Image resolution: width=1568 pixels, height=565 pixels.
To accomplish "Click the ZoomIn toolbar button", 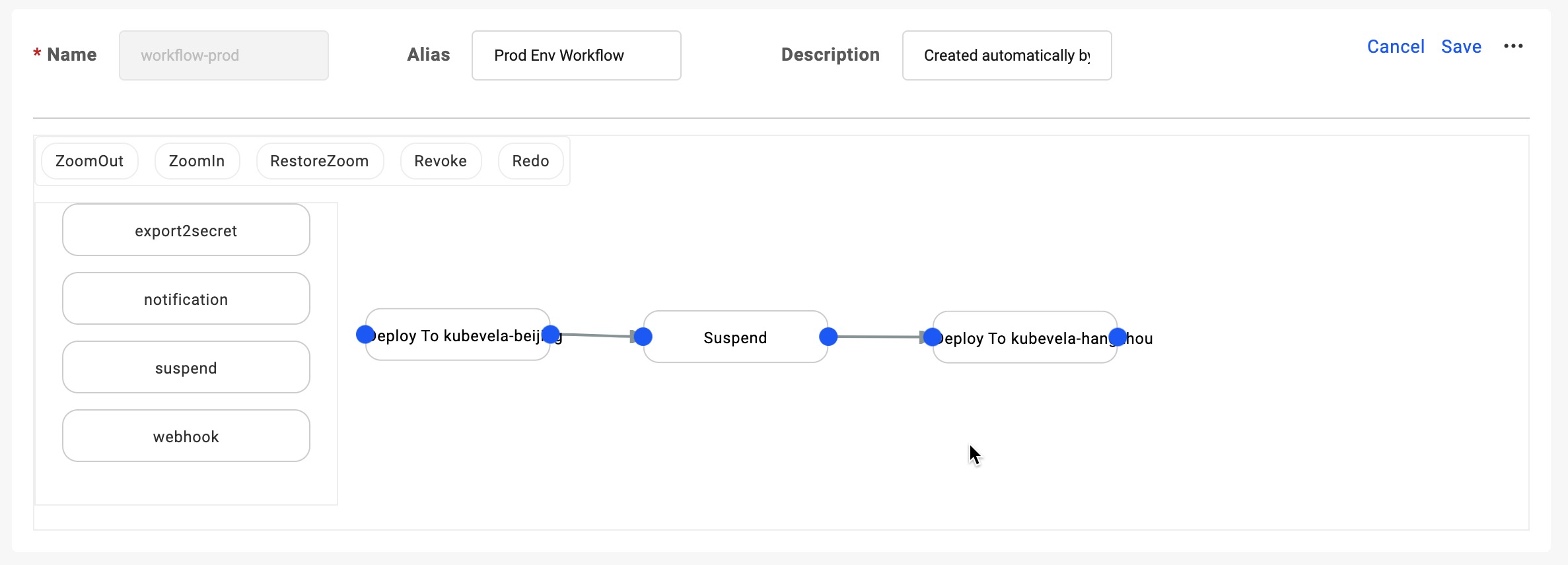I will [197, 161].
